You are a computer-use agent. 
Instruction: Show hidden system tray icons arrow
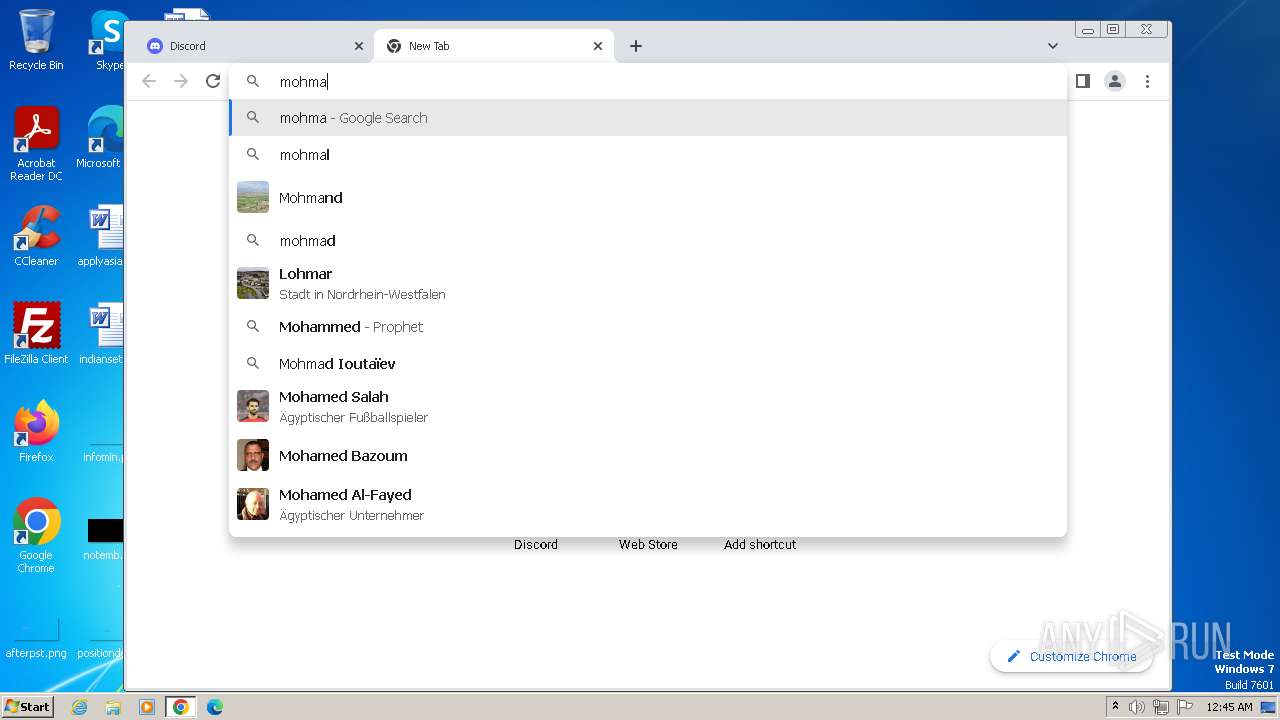coord(1116,706)
